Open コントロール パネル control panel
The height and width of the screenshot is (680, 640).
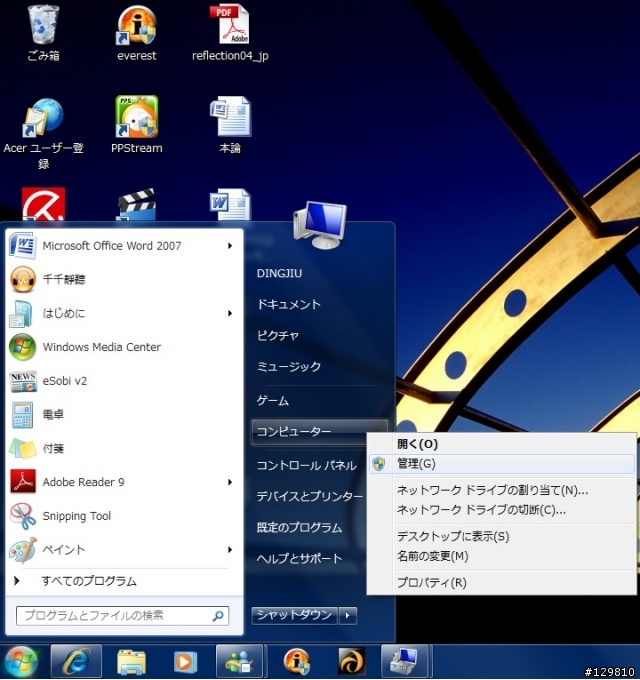[306, 466]
